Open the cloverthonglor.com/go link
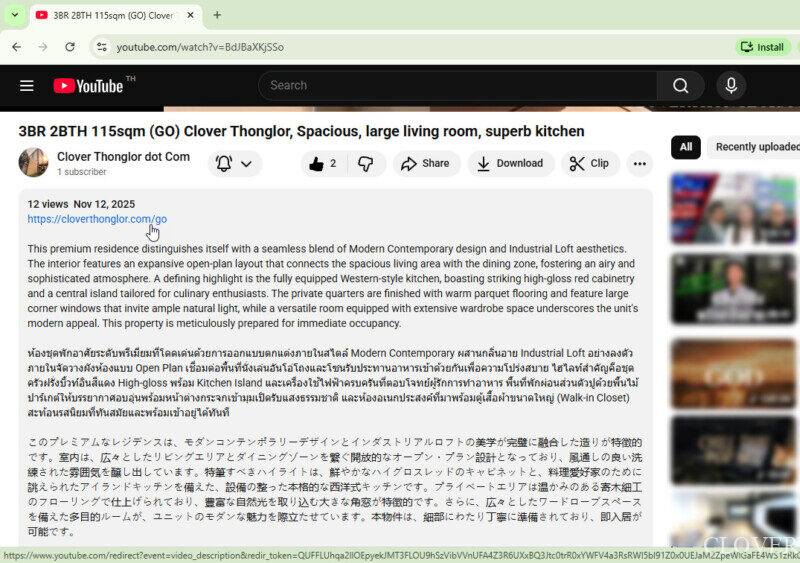 point(97,219)
